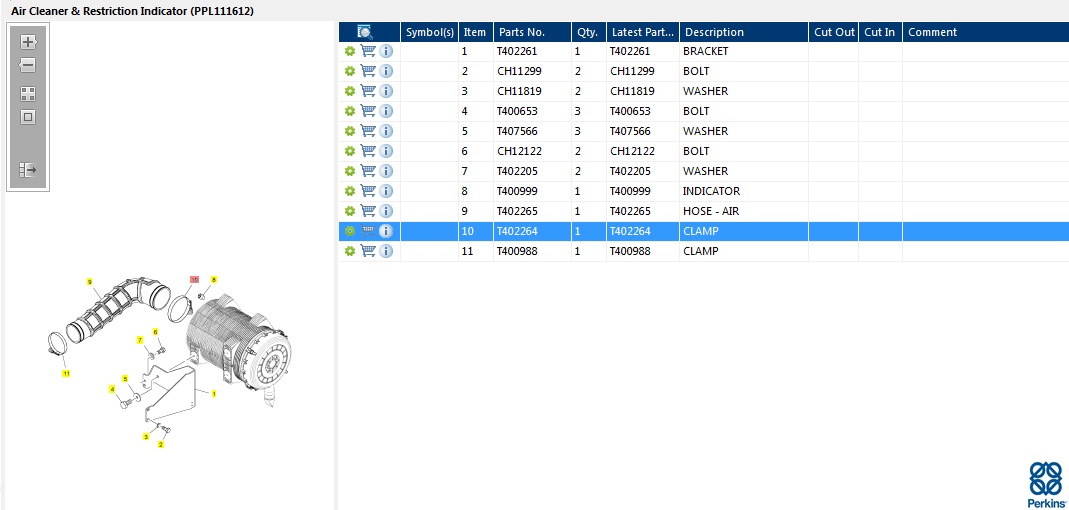Select callout 11 on the diagram
Viewport: 1069px width, 510px height.
[66, 374]
